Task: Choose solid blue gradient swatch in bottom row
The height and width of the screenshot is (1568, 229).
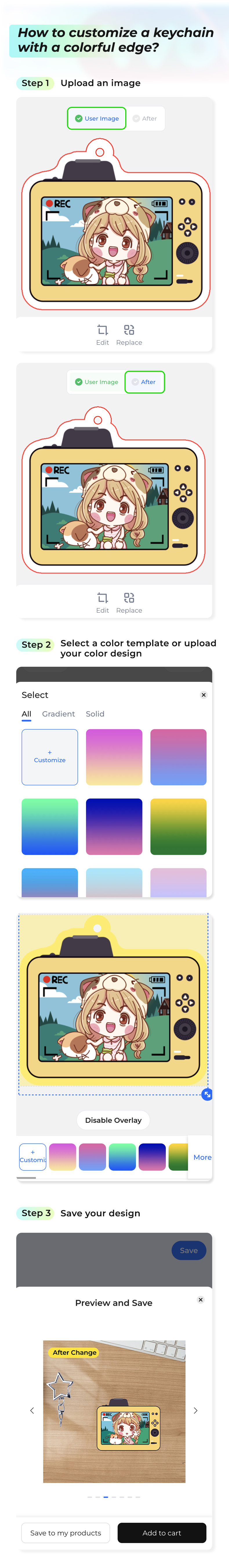Action: [50, 882]
